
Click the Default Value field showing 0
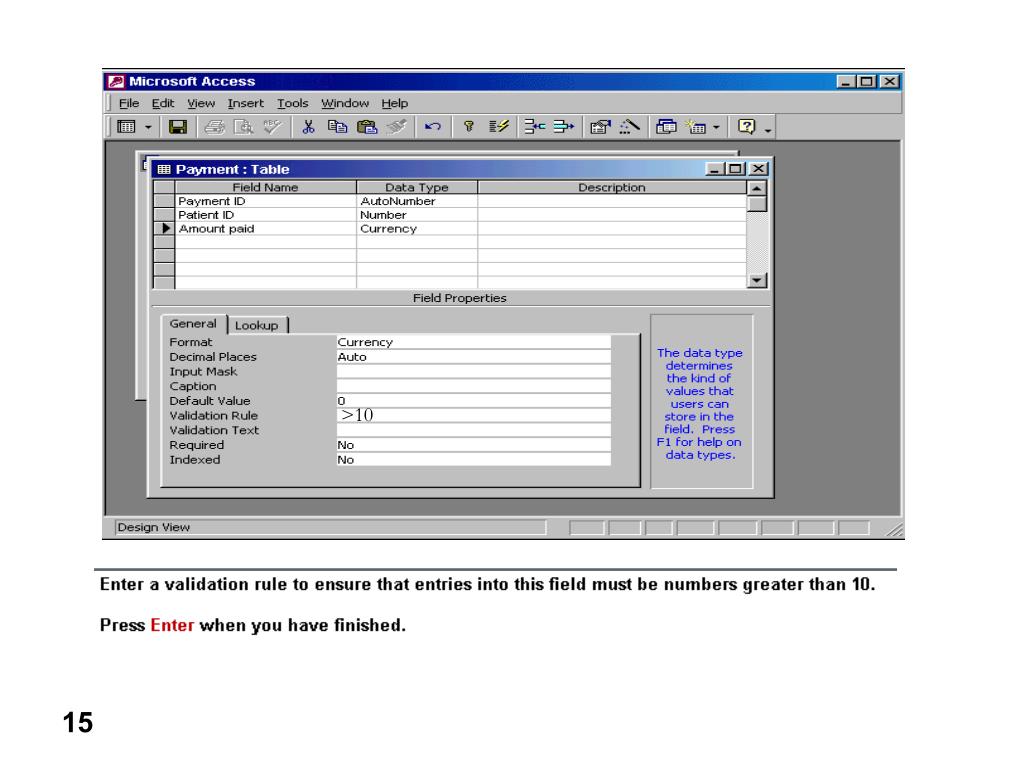[x=473, y=401]
